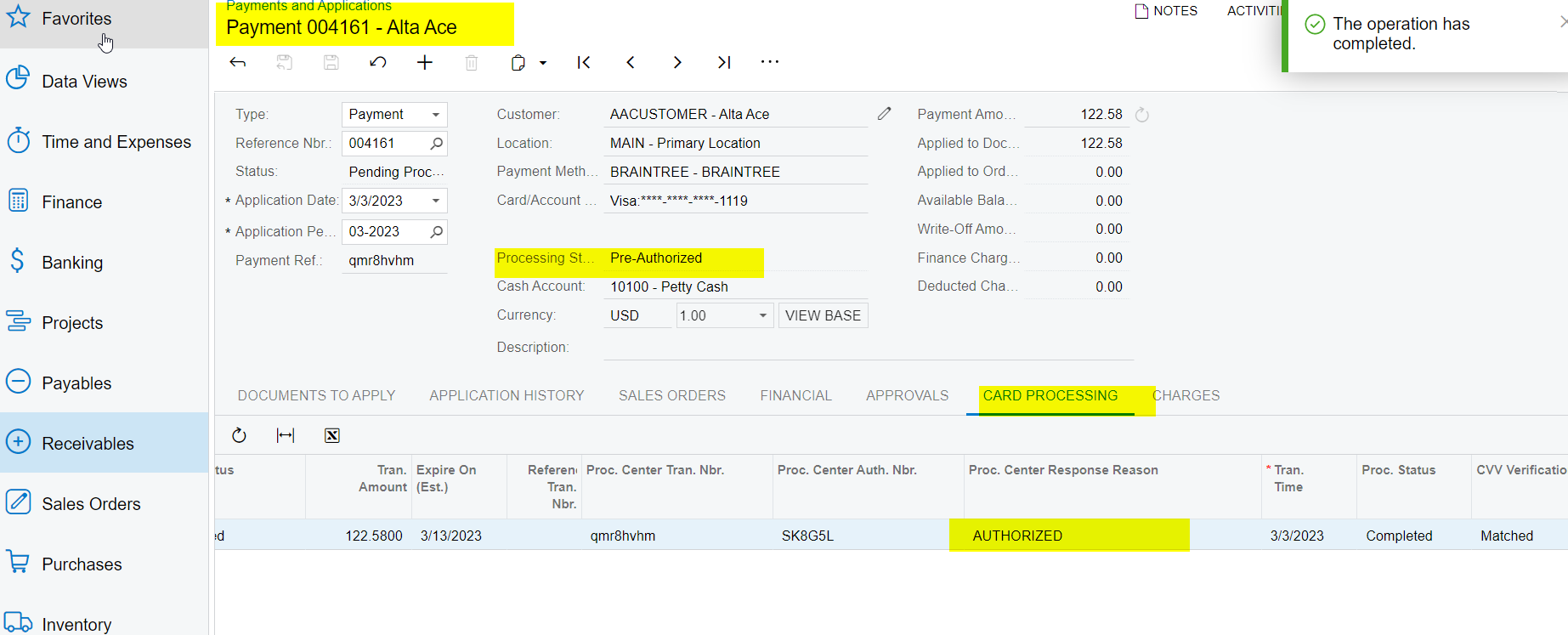This screenshot has width=1568, height=635.
Task: Go to the first record
Action: pyautogui.click(x=584, y=62)
